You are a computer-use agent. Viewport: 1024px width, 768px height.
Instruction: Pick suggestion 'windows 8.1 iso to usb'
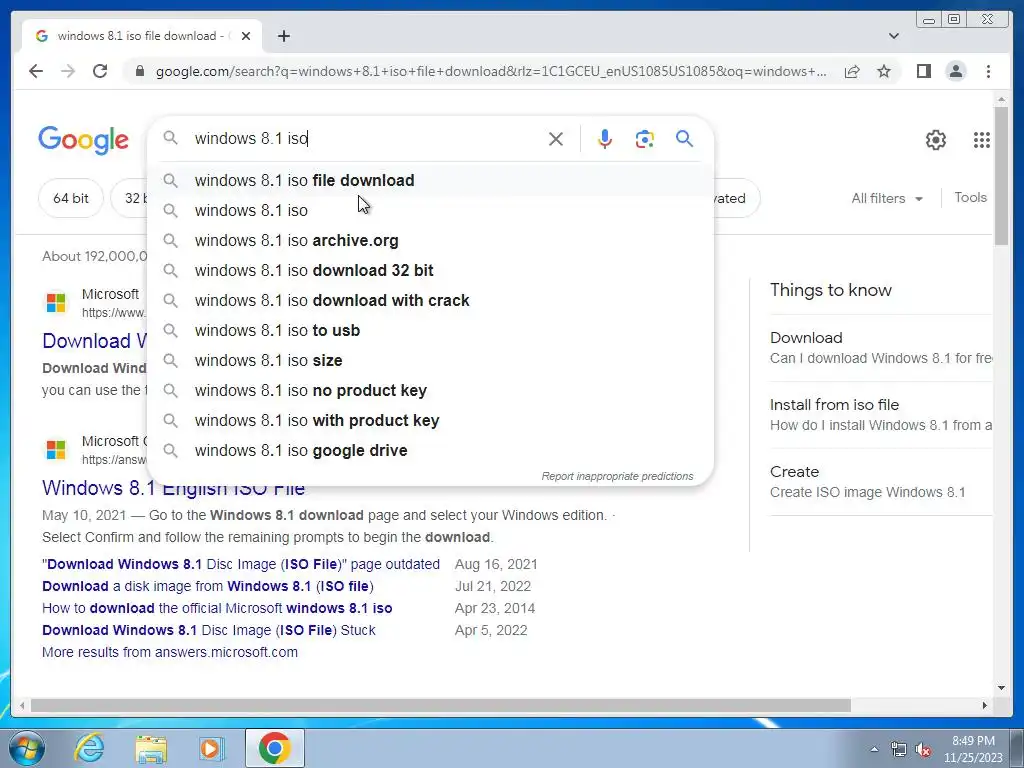(x=431, y=330)
